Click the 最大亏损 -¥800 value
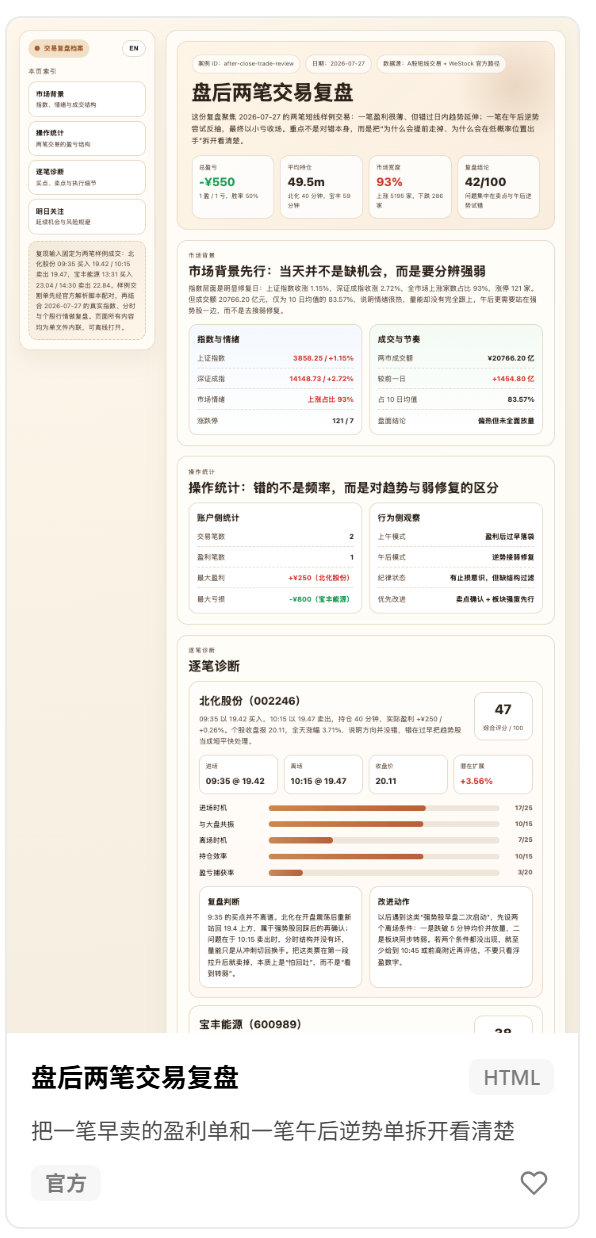This screenshot has height=1238, width=596. (x=321, y=598)
